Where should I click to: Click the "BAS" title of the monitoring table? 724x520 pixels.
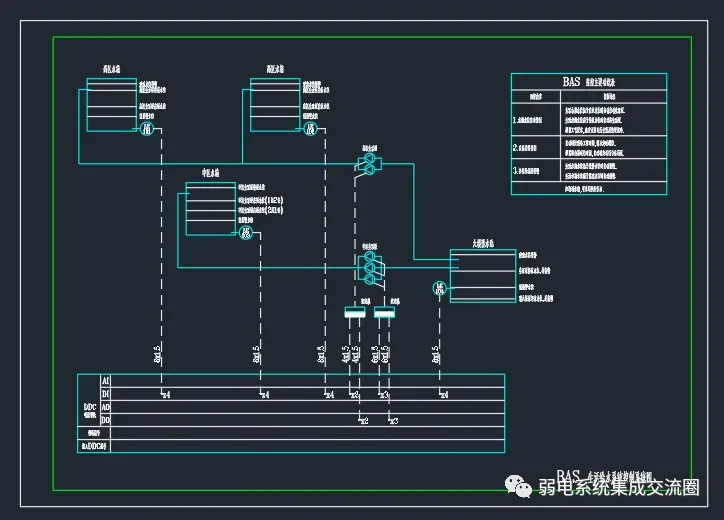coord(571,82)
